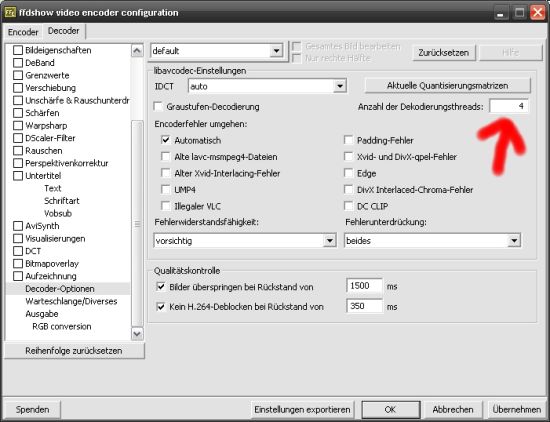
Task: Click the filter list scroll-down arrow
Action: (x=137, y=334)
